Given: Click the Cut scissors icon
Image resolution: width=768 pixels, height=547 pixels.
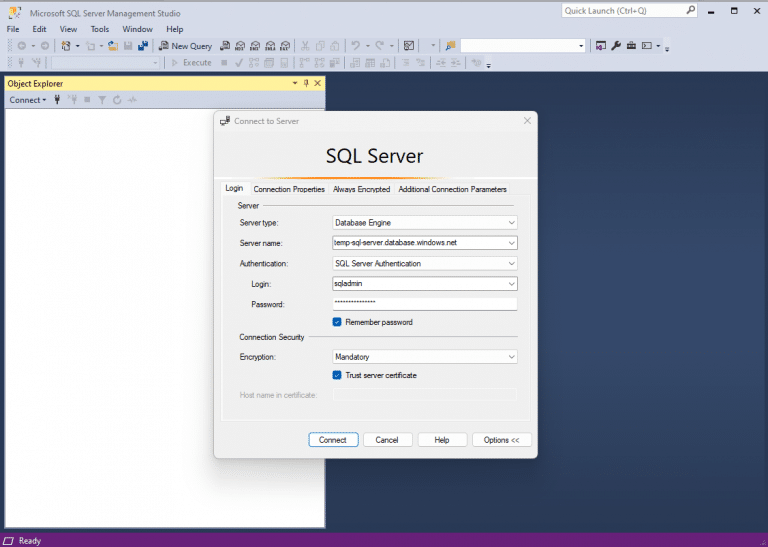Looking at the screenshot, I should pos(305,46).
